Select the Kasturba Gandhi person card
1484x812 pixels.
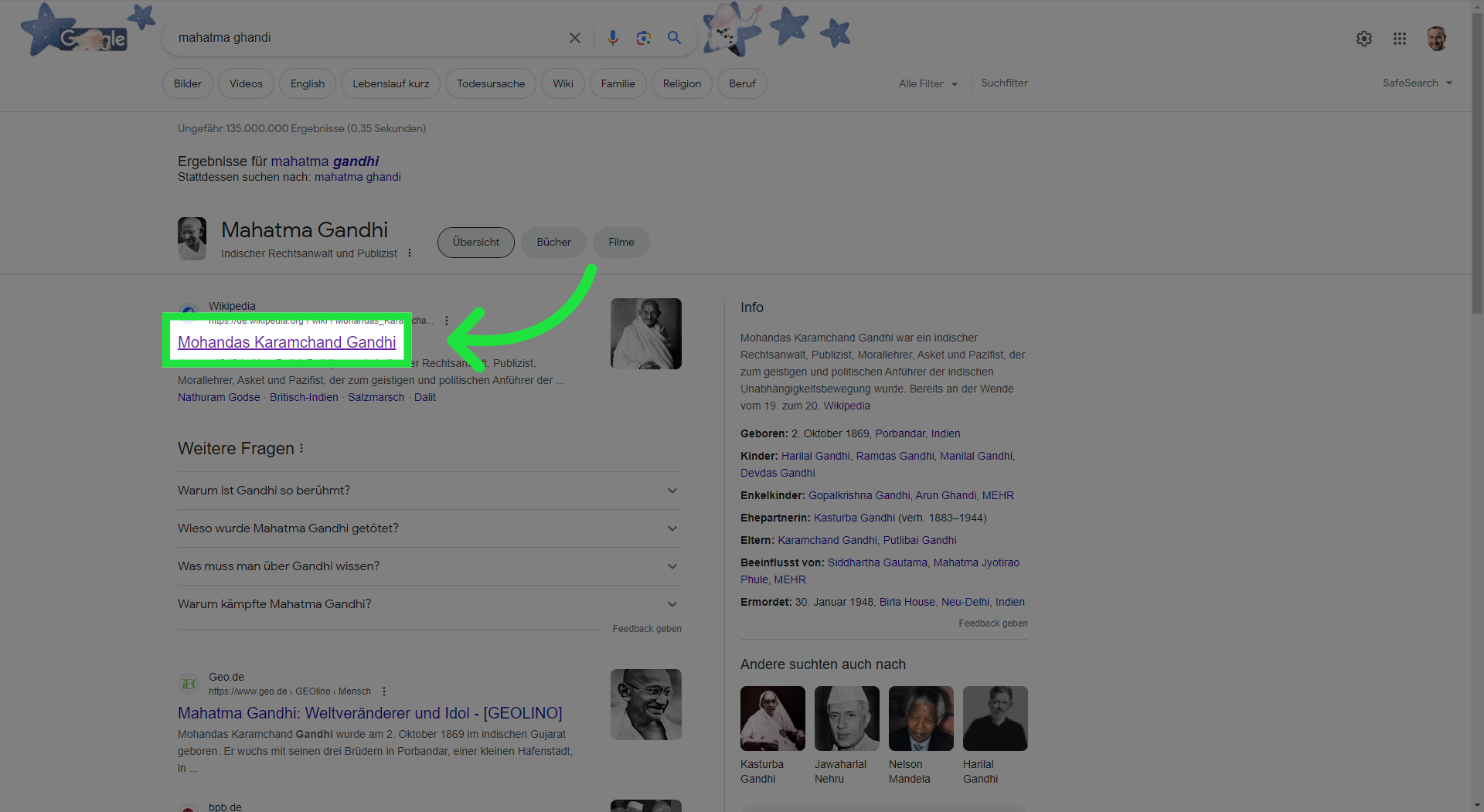click(x=772, y=736)
